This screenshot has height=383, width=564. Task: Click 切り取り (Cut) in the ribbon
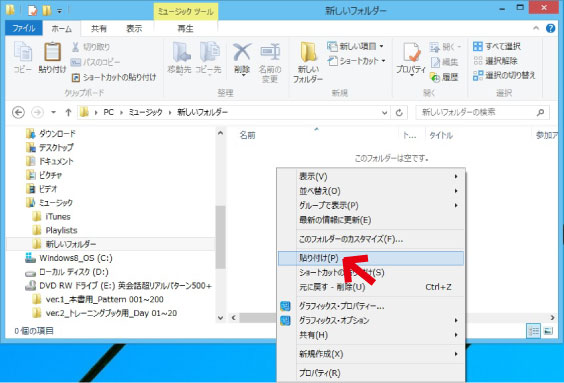[x=91, y=47]
